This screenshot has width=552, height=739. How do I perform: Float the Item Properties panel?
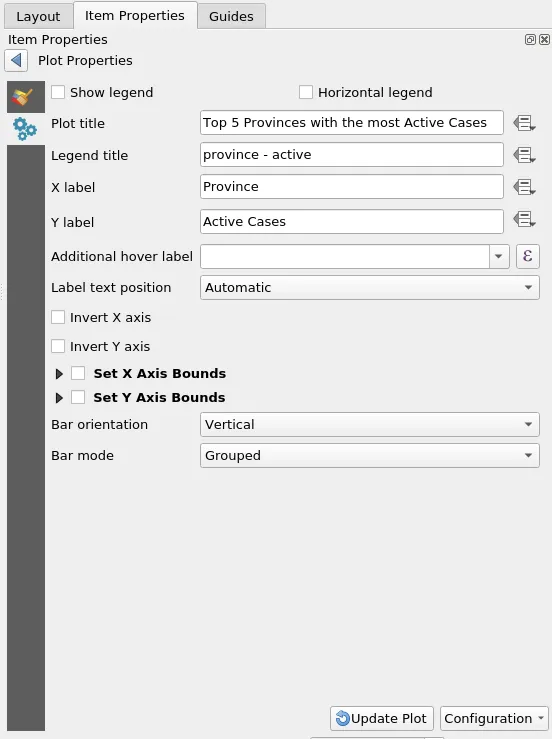pos(530,40)
